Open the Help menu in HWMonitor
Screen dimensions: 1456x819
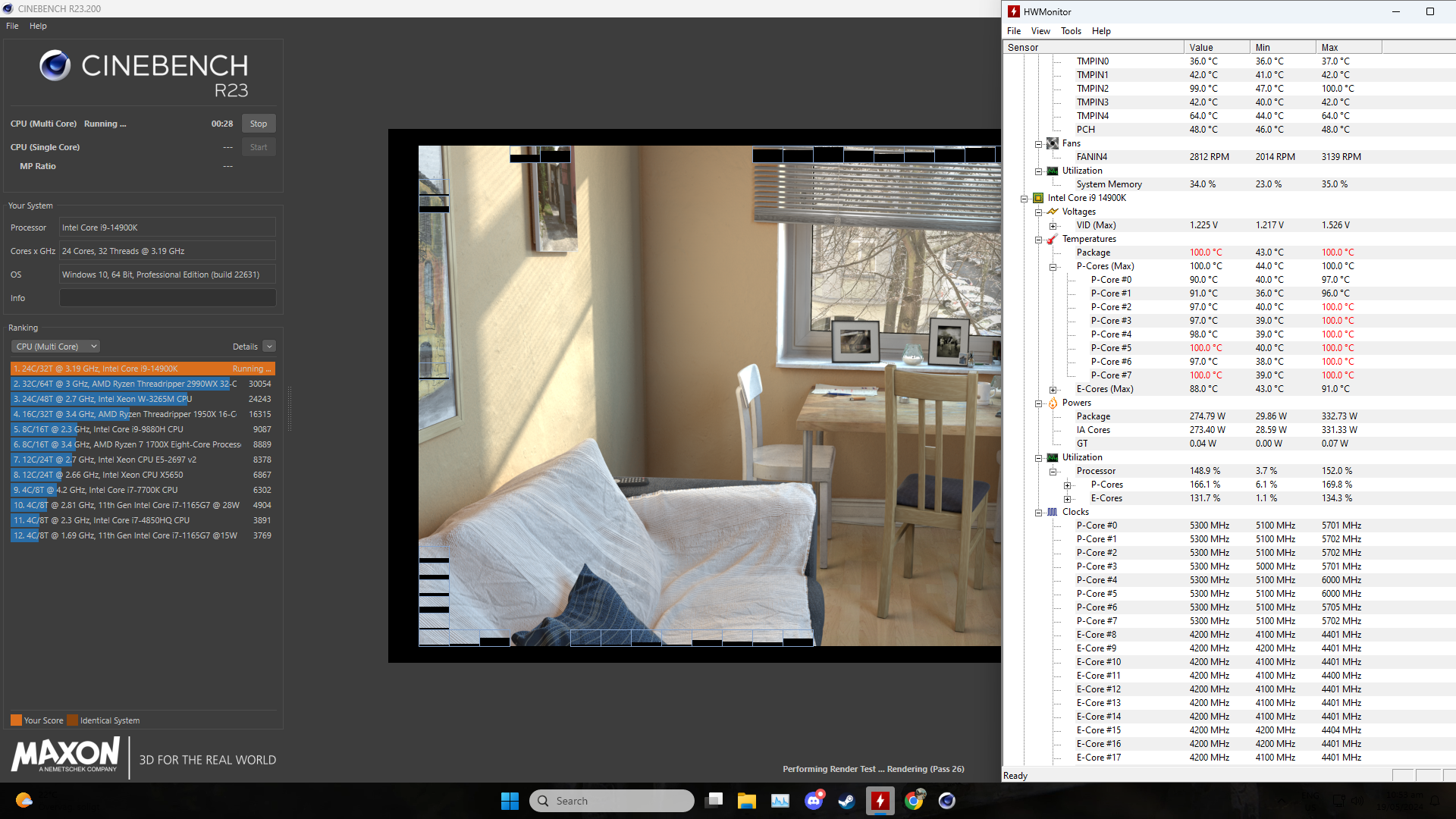click(x=1101, y=31)
